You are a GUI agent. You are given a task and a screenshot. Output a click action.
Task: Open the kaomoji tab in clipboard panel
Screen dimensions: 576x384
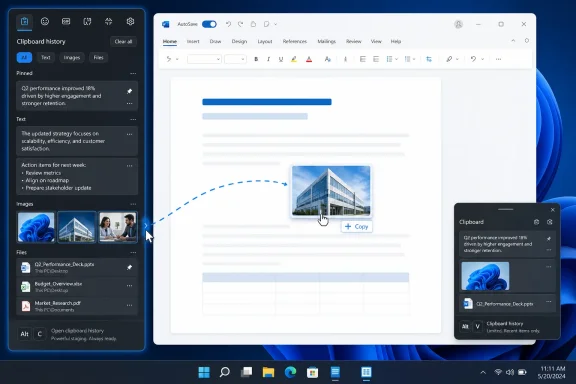click(87, 22)
